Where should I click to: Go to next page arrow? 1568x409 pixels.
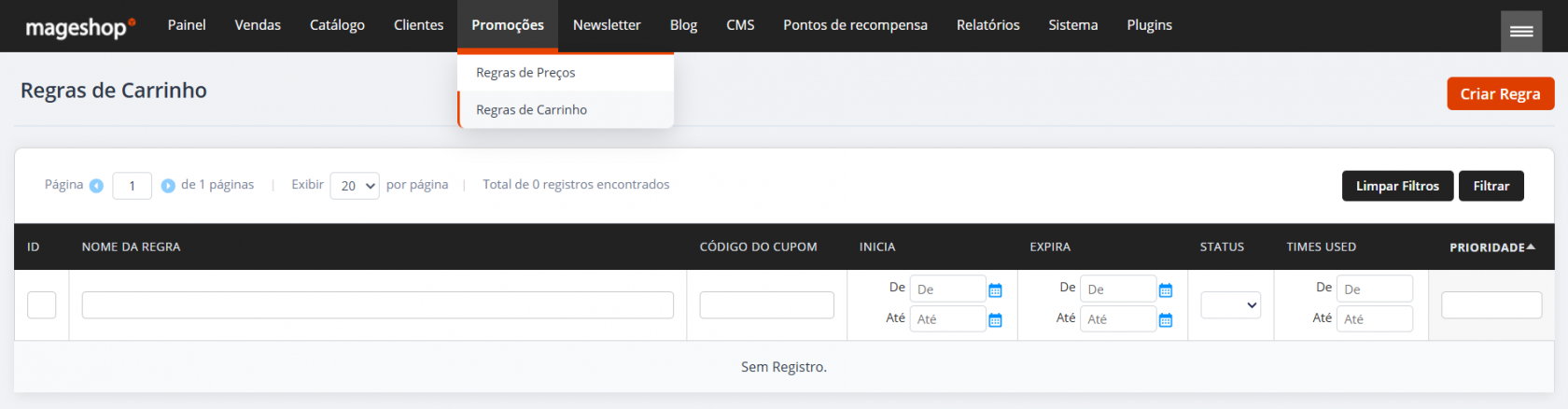pyautogui.click(x=168, y=186)
